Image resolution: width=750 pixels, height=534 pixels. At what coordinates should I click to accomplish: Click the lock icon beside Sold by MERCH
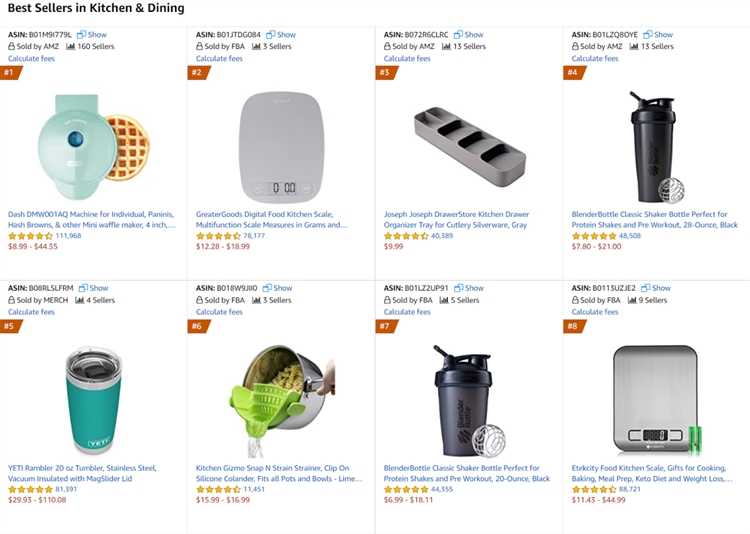(x=12, y=300)
